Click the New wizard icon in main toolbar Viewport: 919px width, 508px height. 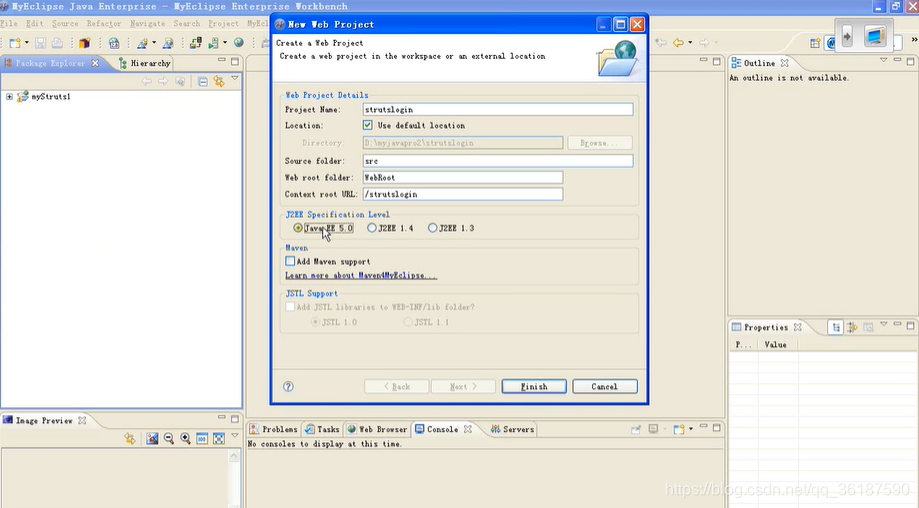pyautogui.click(x=15, y=43)
